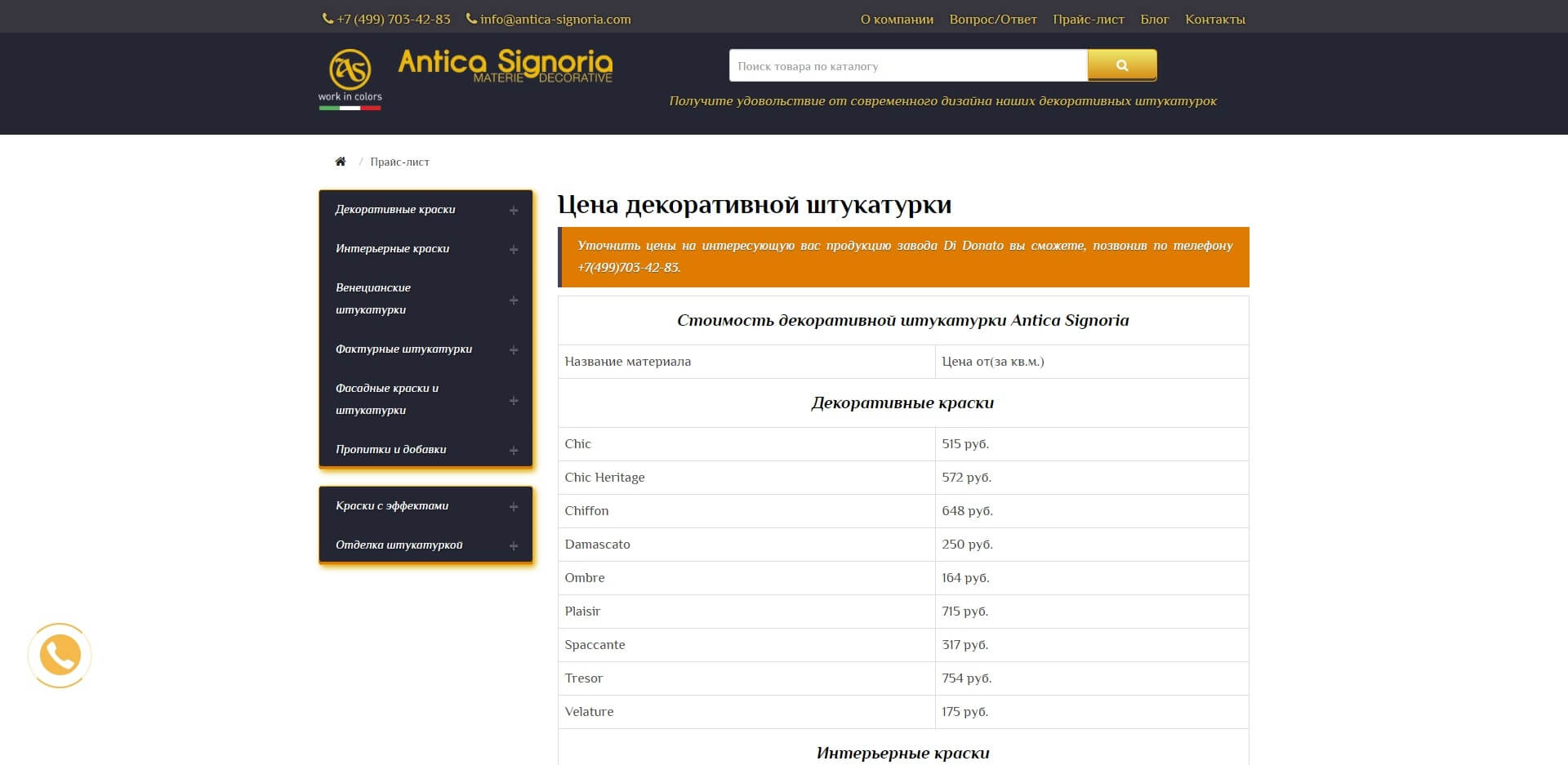The height and width of the screenshot is (765, 1568).
Task: Open the Блог menu item
Action: 1155,19
